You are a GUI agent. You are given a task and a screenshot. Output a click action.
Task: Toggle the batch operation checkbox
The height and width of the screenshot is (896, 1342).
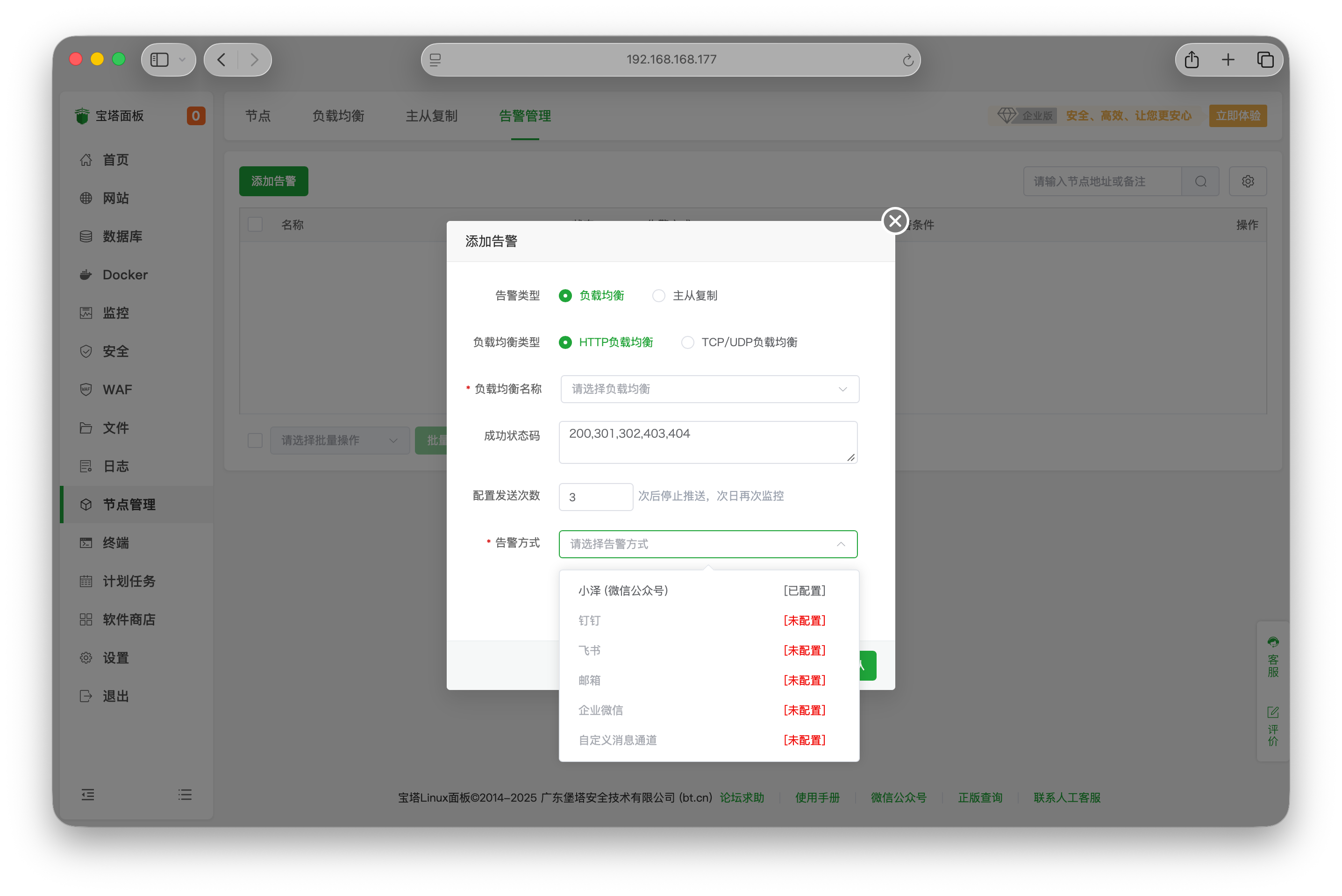coord(255,441)
